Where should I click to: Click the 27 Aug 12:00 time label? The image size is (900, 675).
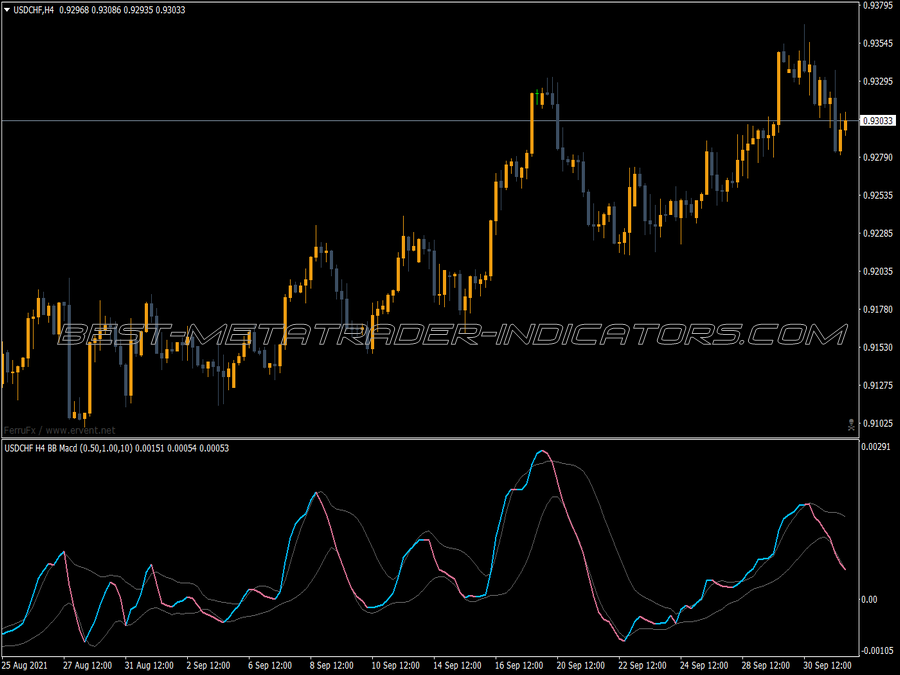(x=87, y=666)
